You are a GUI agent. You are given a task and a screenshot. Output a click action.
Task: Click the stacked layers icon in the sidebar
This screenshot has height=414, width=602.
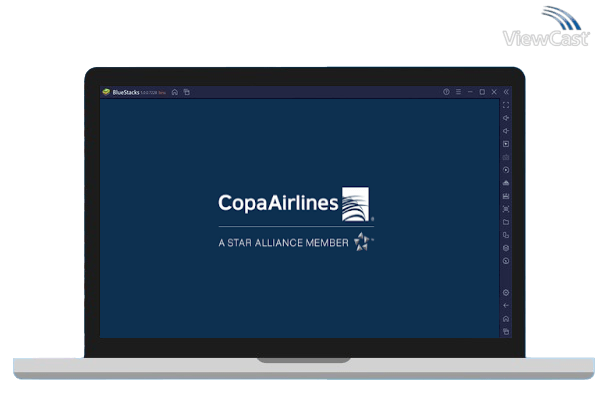(506, 248)
